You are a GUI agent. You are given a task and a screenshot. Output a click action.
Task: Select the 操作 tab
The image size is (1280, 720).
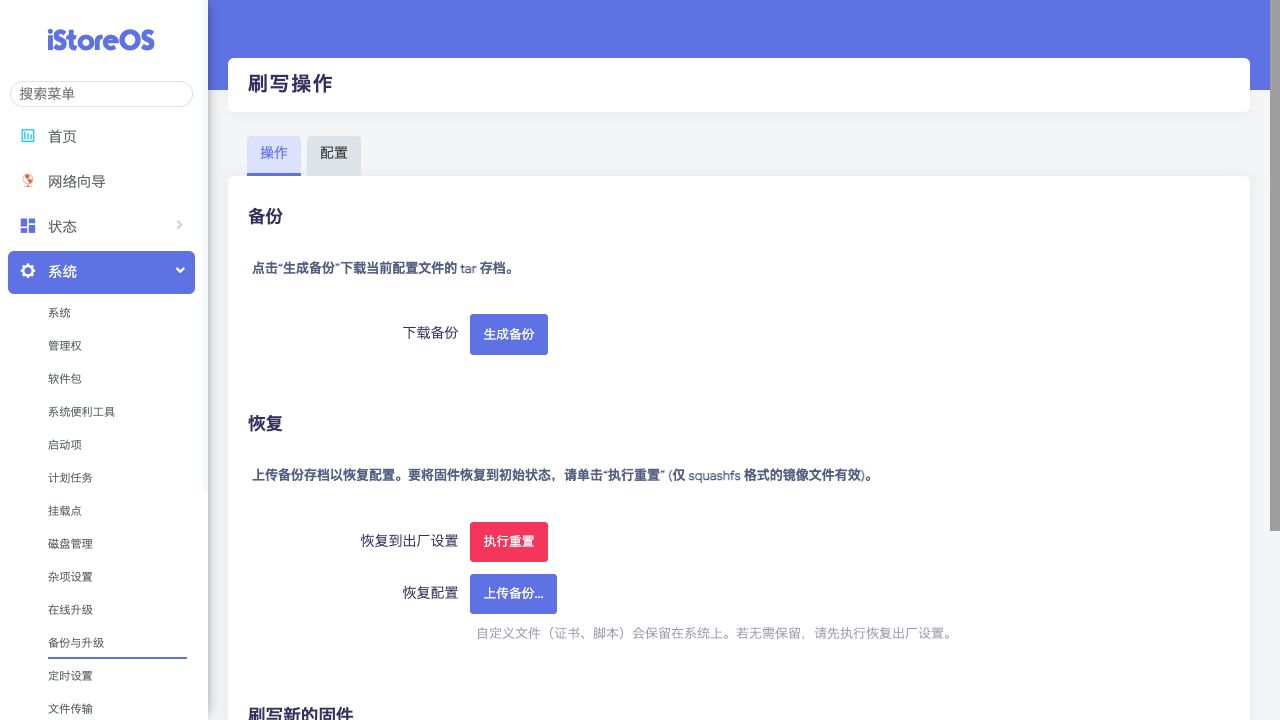[274, 154]
